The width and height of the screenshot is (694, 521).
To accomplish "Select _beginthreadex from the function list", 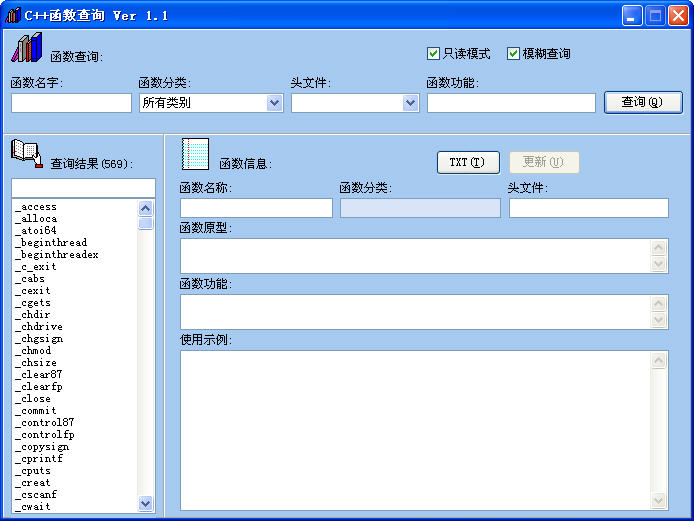I will pyautogui.click(x=57, y=255).
